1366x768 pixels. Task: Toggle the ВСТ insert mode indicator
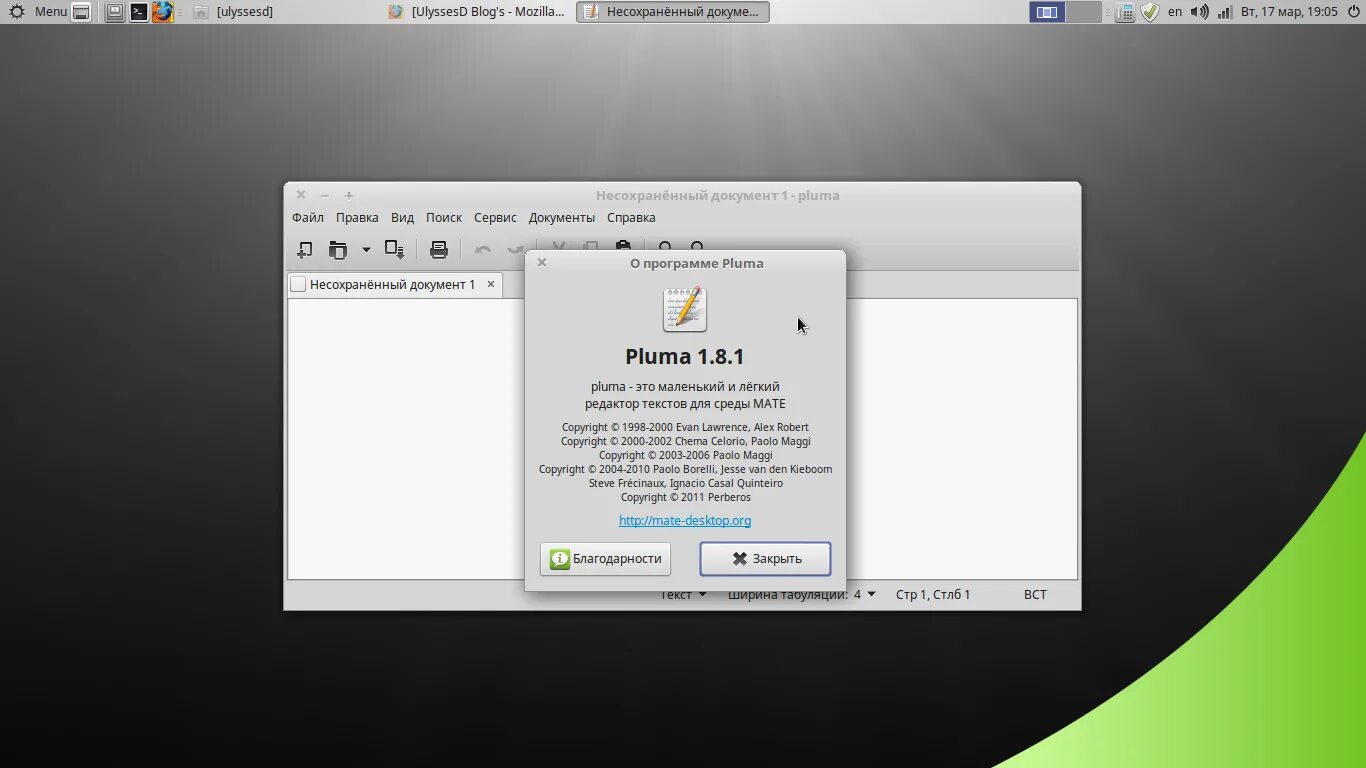click(1035, 594)
